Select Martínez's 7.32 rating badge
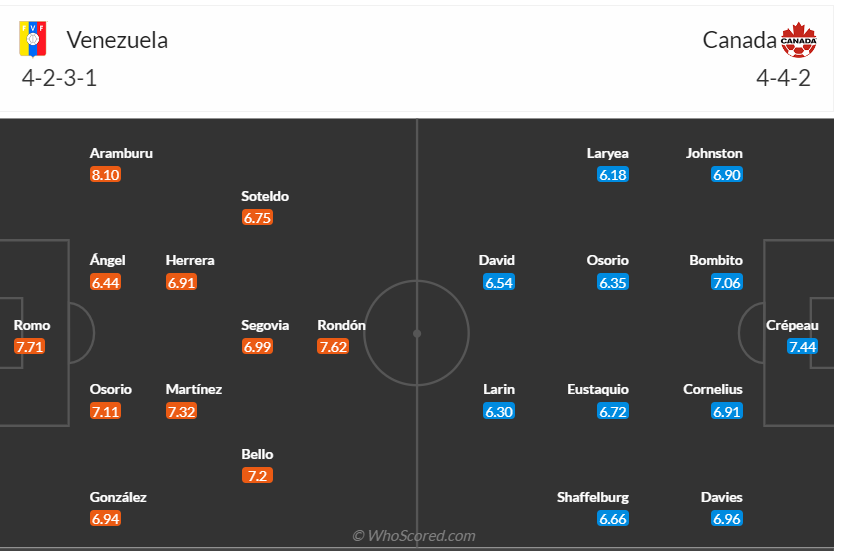 click(181, 411)
